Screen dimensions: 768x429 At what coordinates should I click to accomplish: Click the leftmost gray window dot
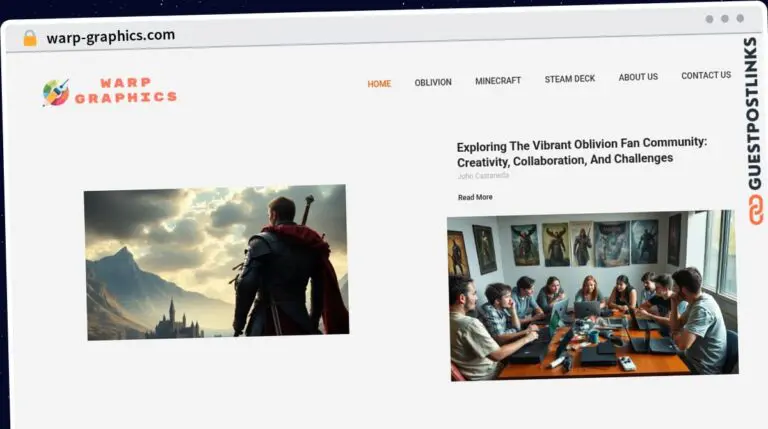pyautogui.click(x=709, y=19)
